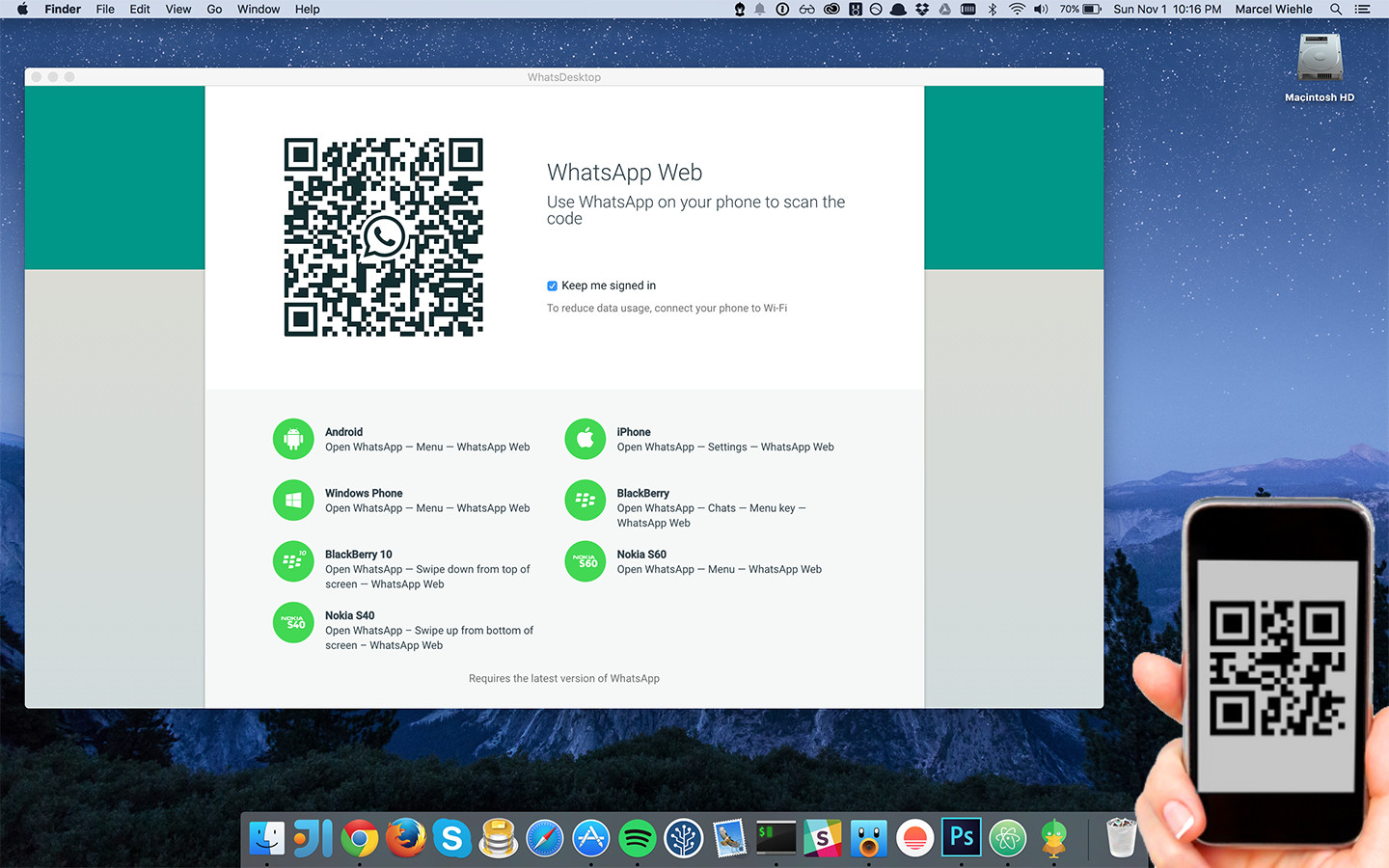Click the Bluetooth menu bar icon
This screenshot has width=1389, height=868.
[993, 9]
